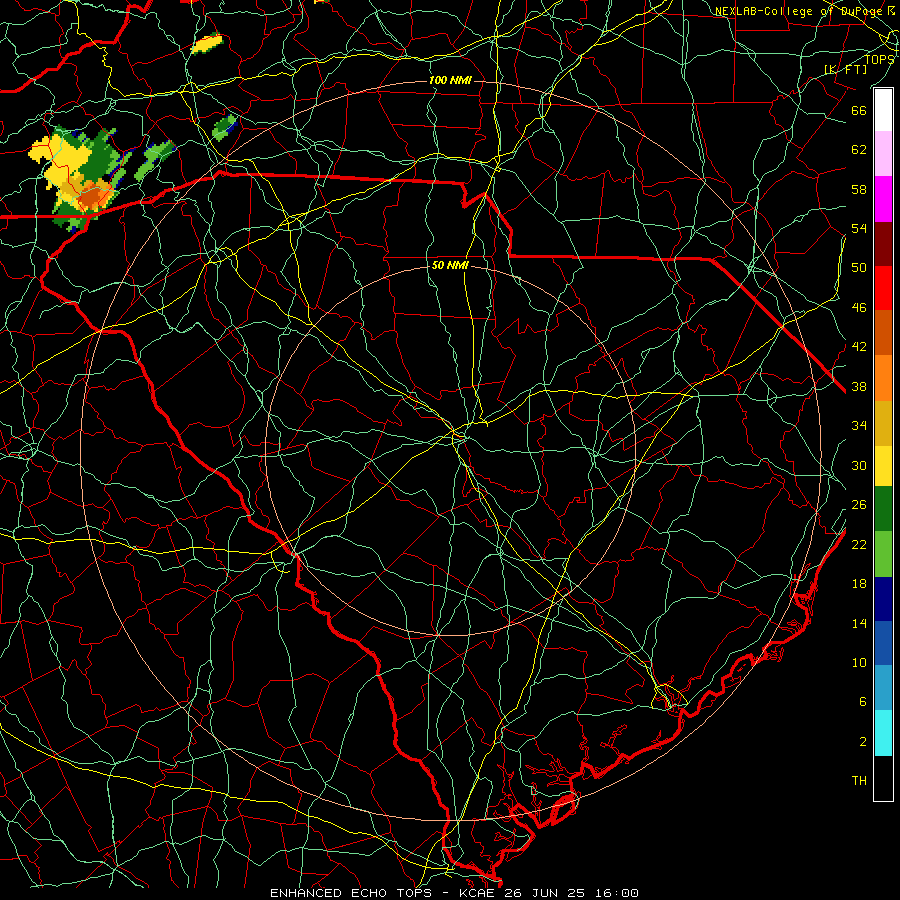
Task: Click the '42' legend value
Action: coord(859,346)
